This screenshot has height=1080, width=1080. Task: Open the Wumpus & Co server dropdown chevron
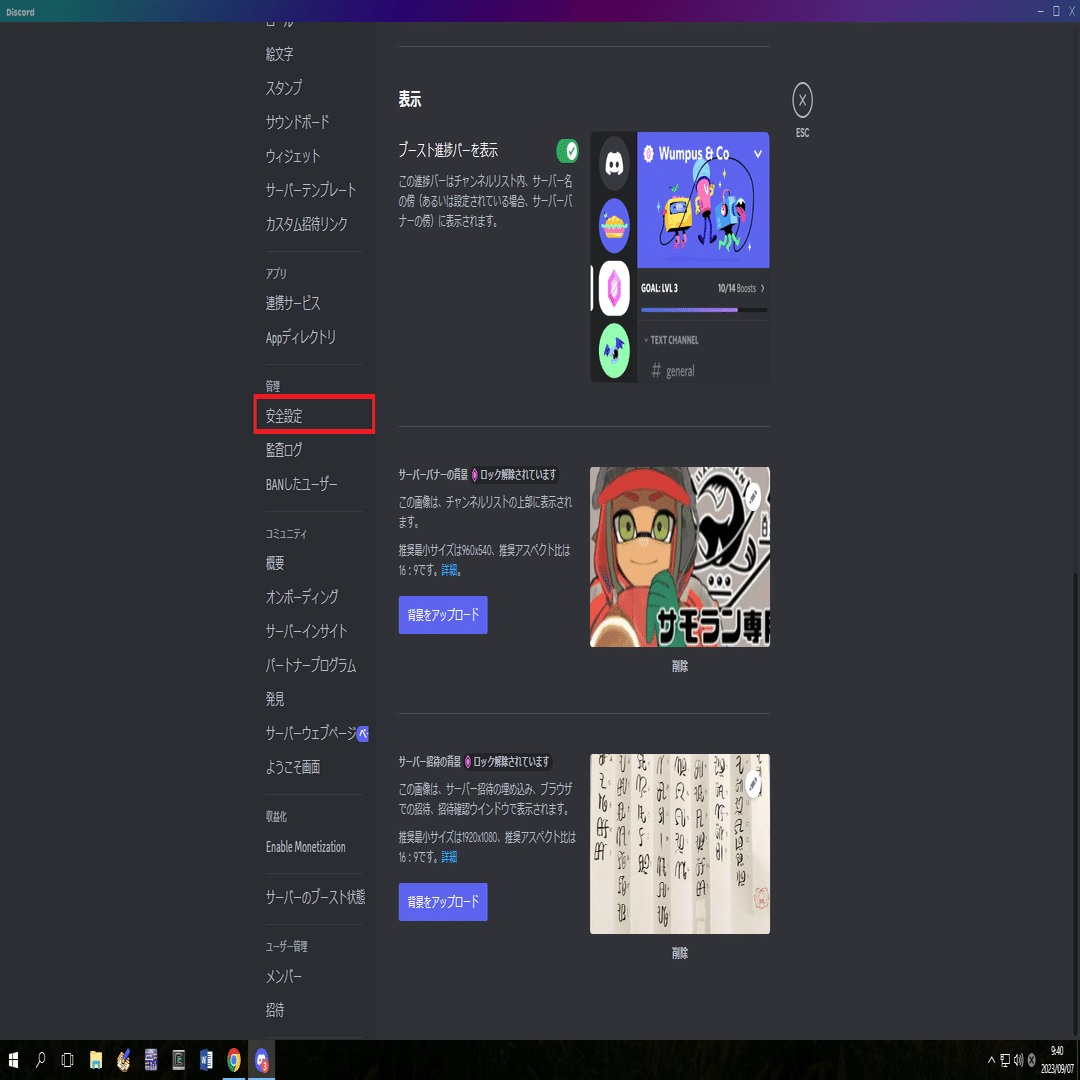757,155
